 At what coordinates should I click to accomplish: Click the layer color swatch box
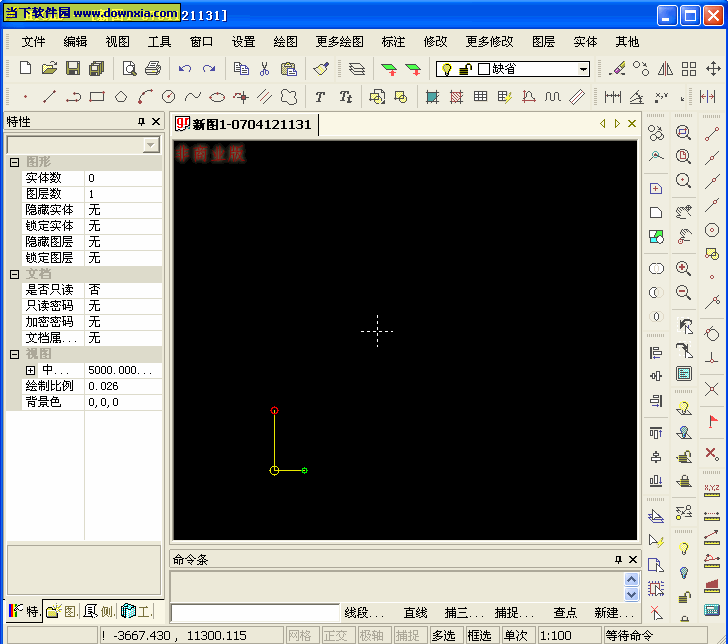click(x=484, y=69)
